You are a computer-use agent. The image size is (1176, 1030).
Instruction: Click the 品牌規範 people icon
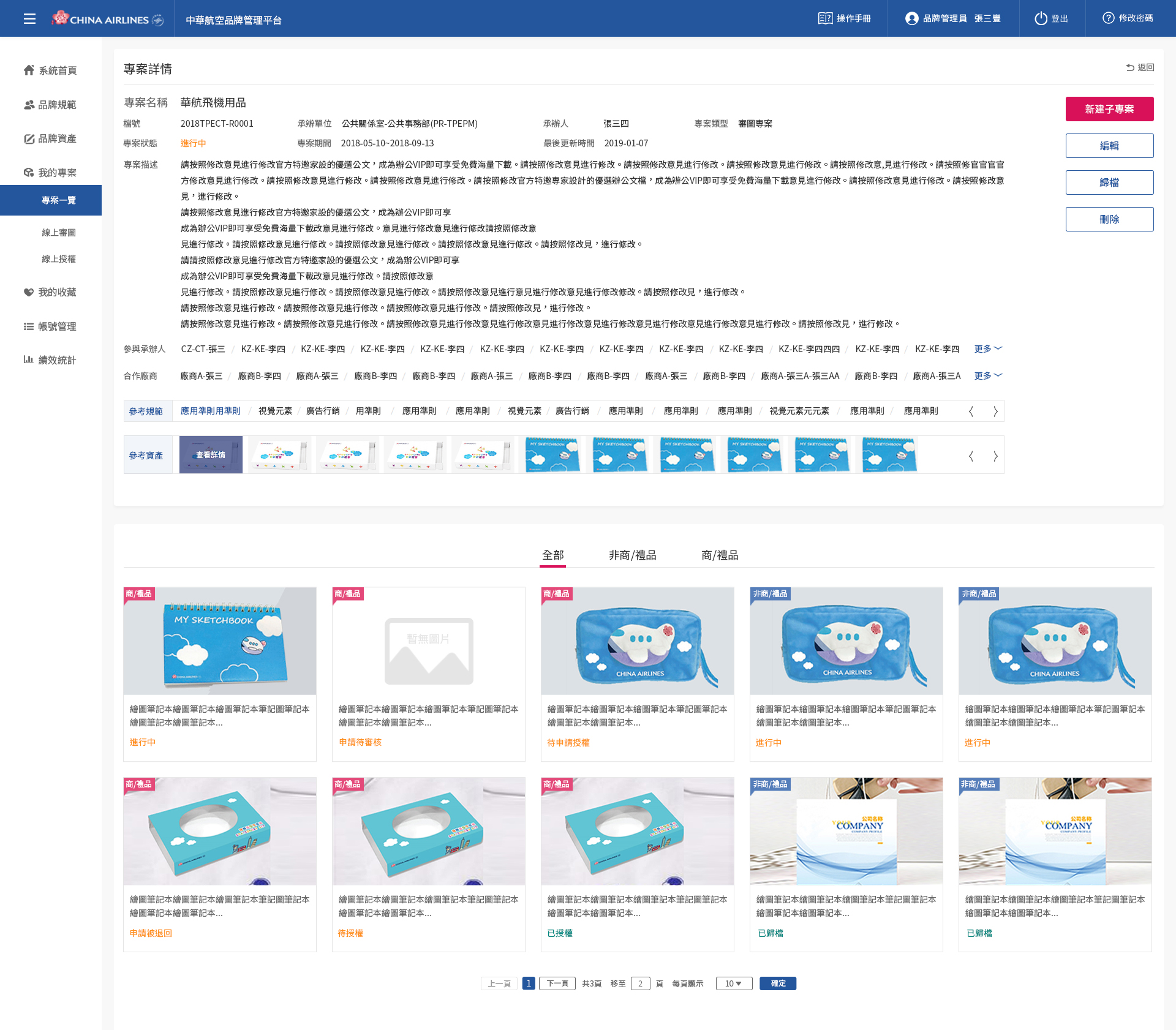pos(29,105)
